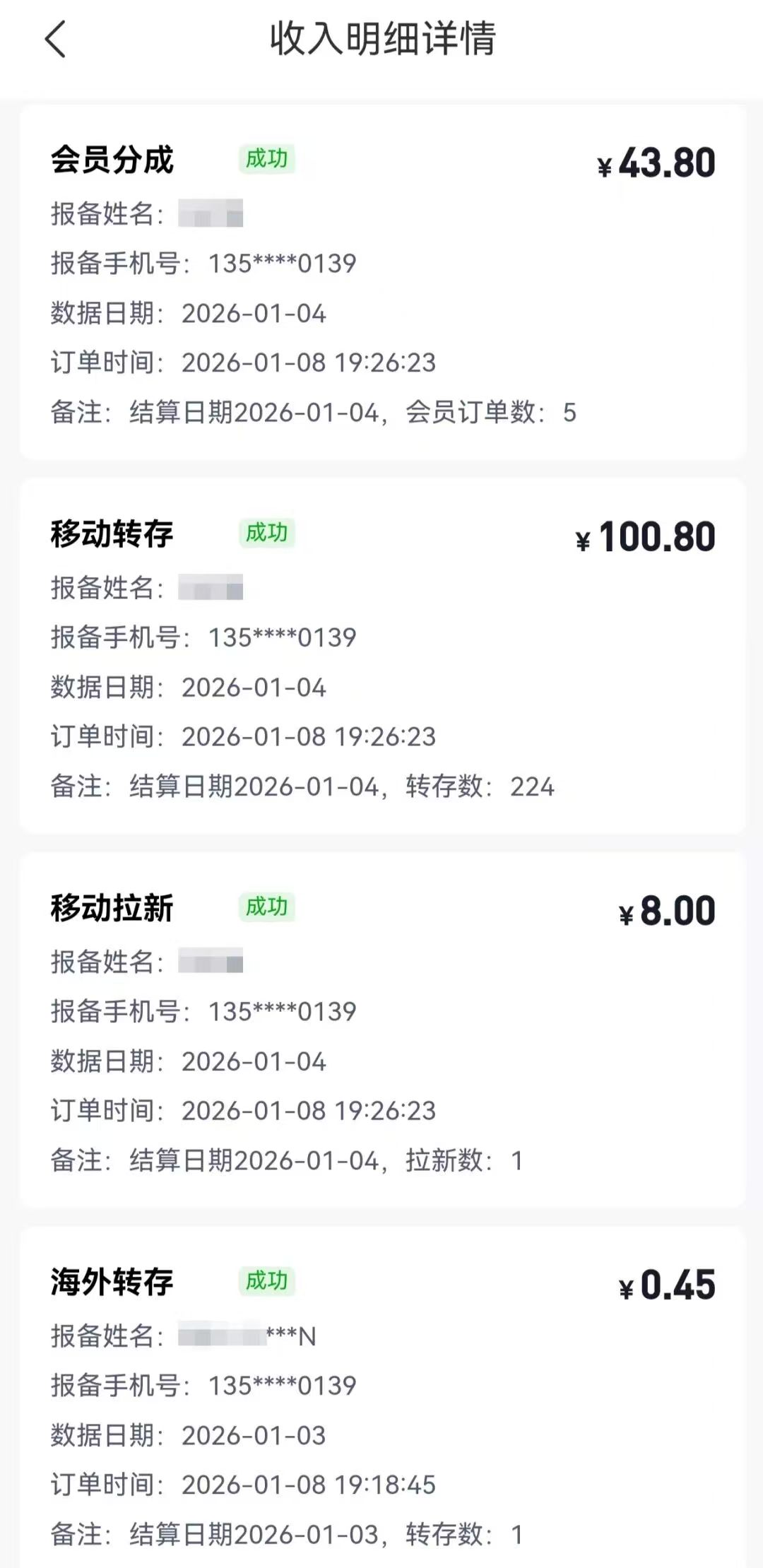Tap the phone number under 移动转存
The image size is (763, 1568).
coord(282,637)
